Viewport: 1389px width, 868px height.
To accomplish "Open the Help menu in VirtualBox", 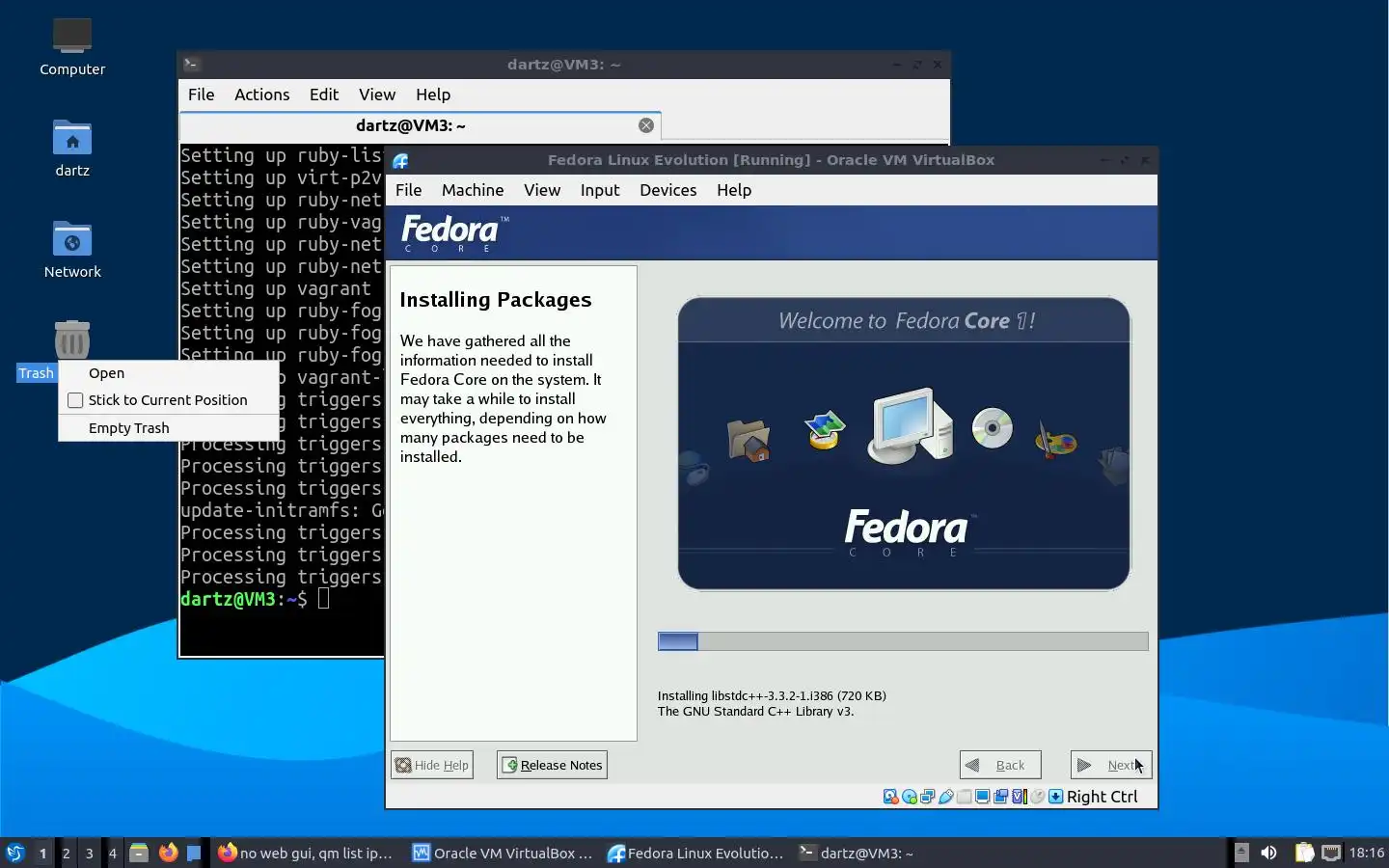I will (734, 190).
